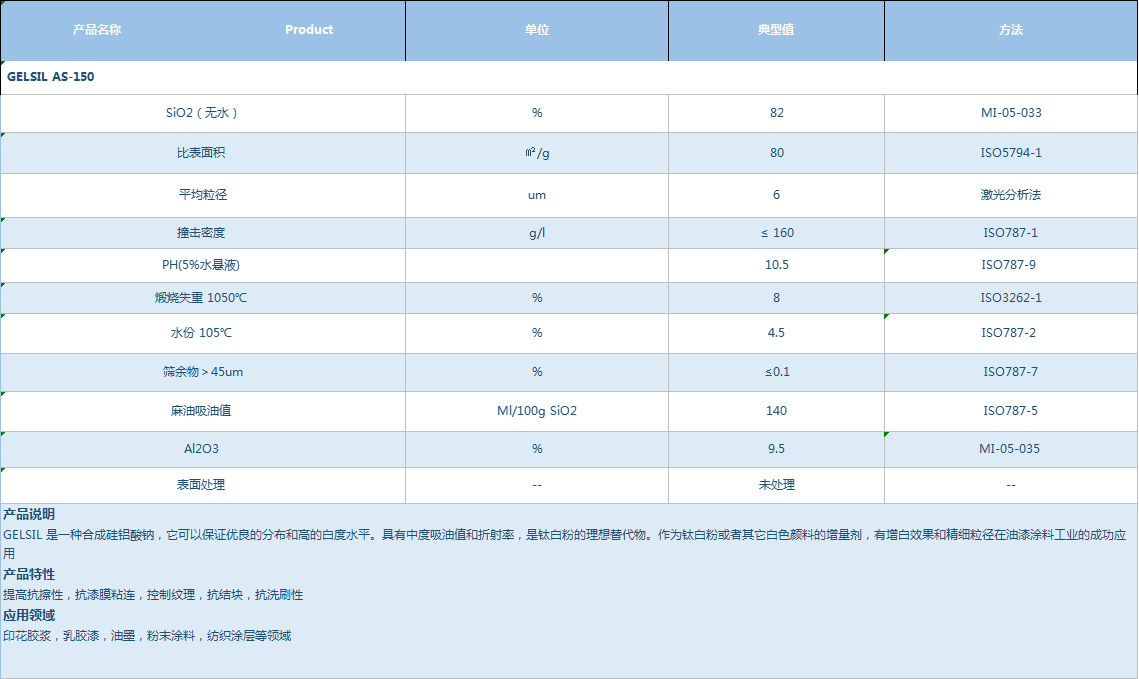Click the 产品名称 column header
This screenshot has height=679, width=1139.
97,30
